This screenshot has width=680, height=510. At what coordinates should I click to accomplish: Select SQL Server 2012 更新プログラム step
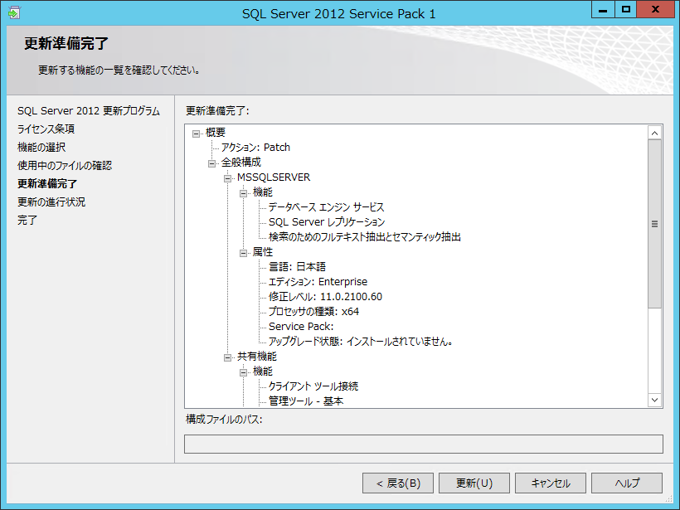(88, 111)
